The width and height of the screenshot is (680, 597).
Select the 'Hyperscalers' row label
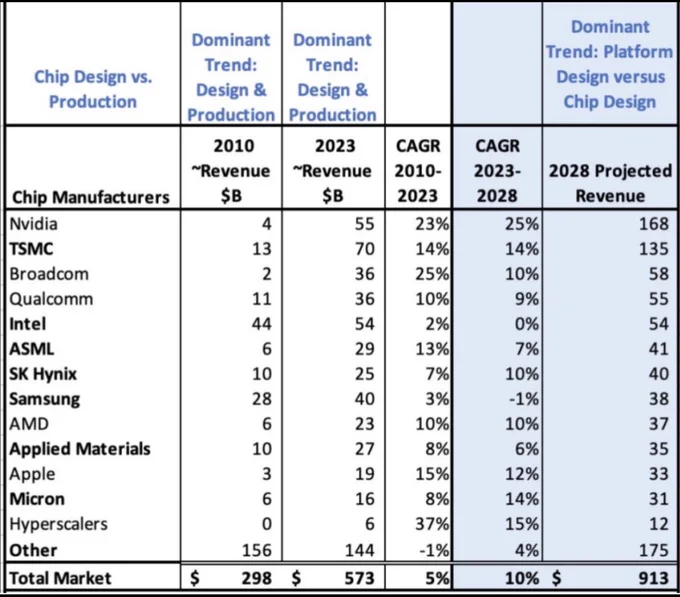coord(59,524)
